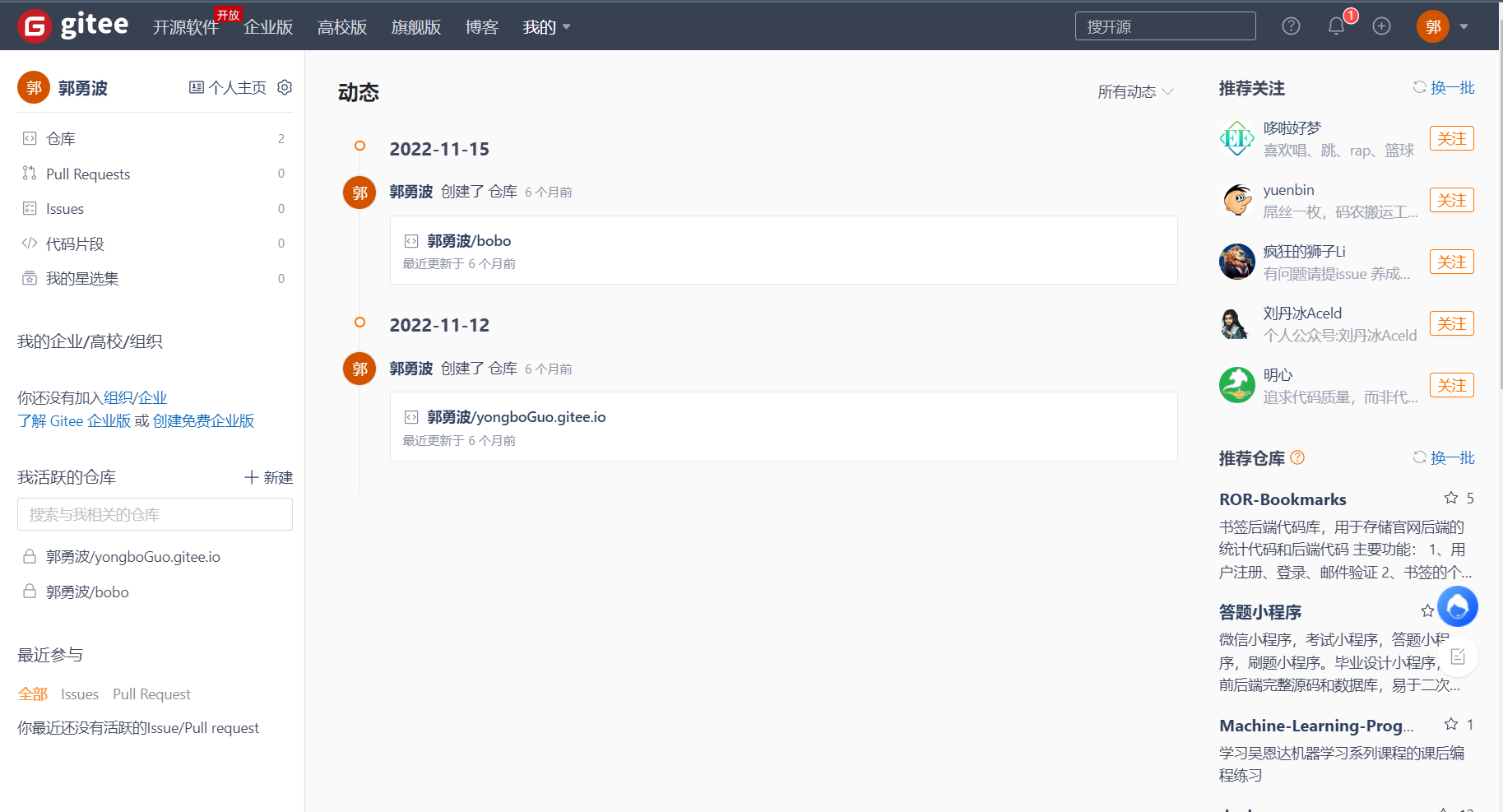The width and height of the screenshot is (1503, 812).
Task: Open the blue floating assistant icon
Action: click(x=1458, y=607)
